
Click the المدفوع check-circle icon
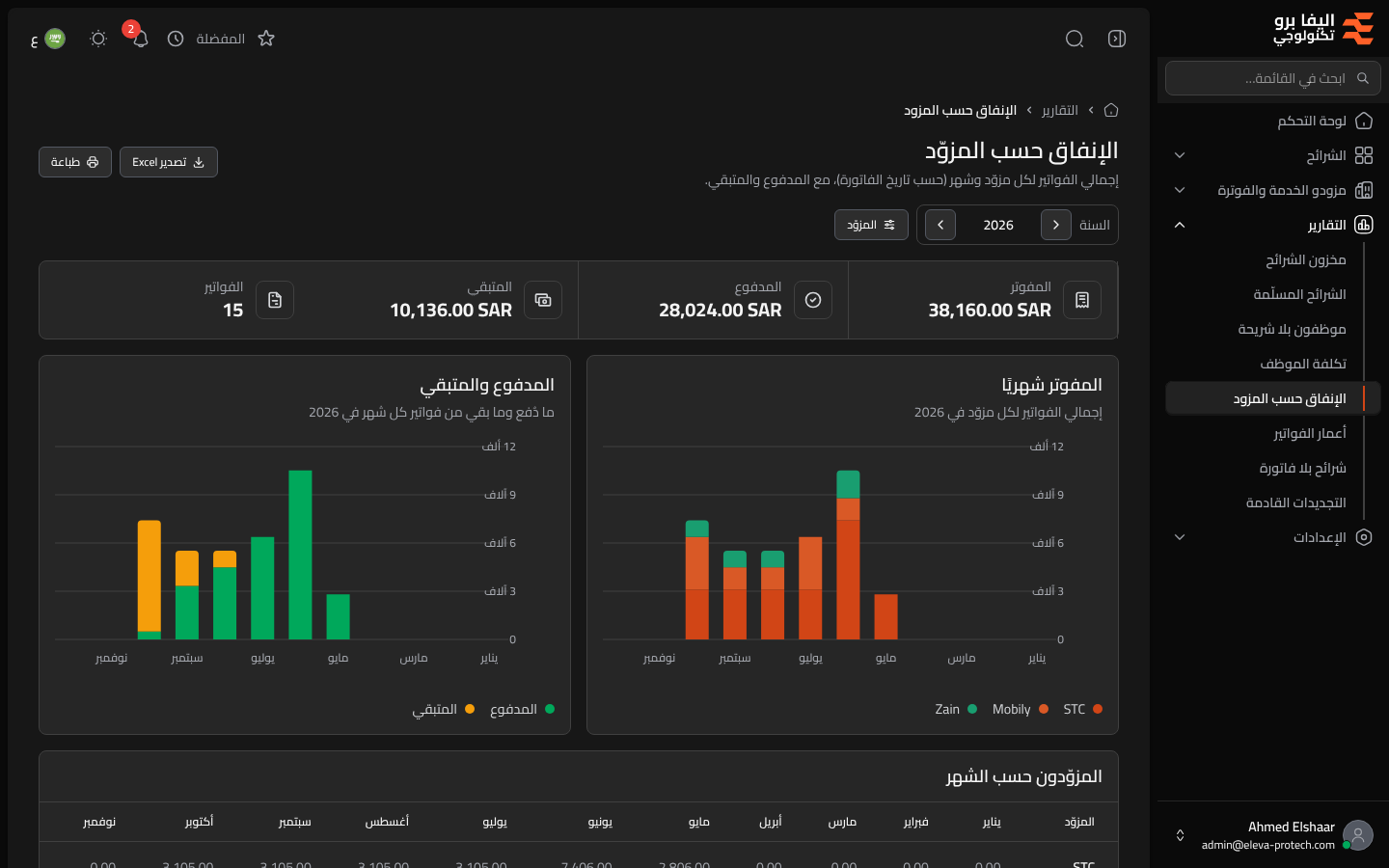tap(813, 300)
